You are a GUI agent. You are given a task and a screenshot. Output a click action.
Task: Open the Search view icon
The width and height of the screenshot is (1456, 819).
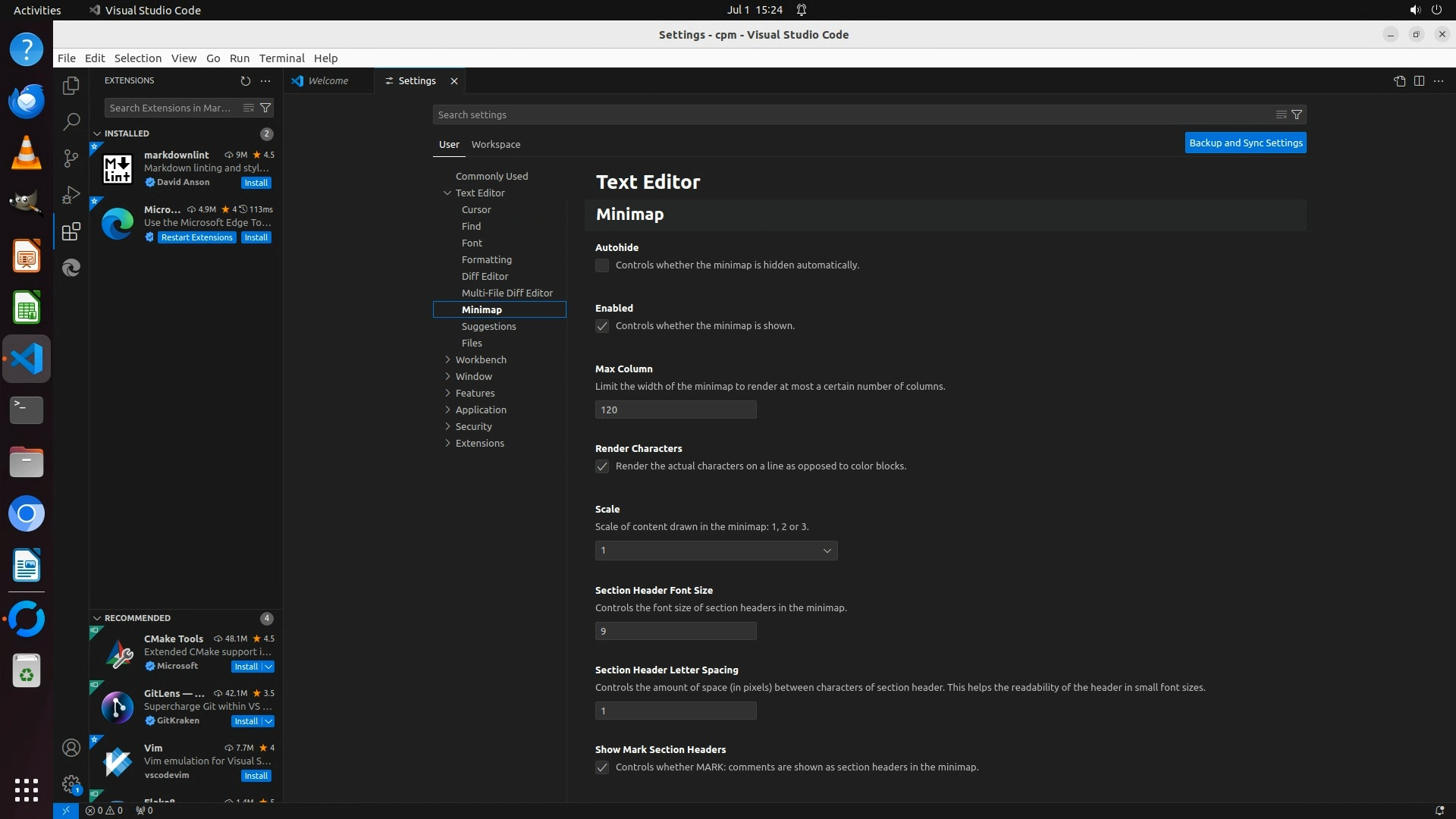71,121
